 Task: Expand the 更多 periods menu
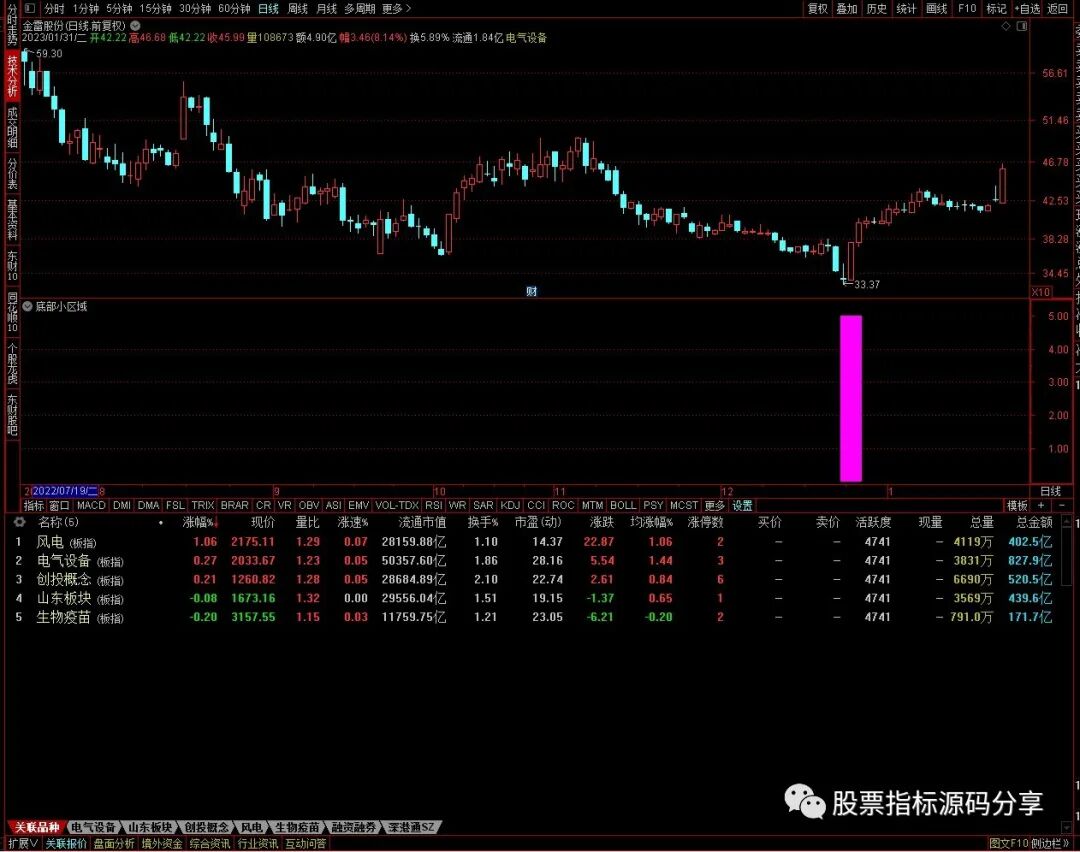396,8
